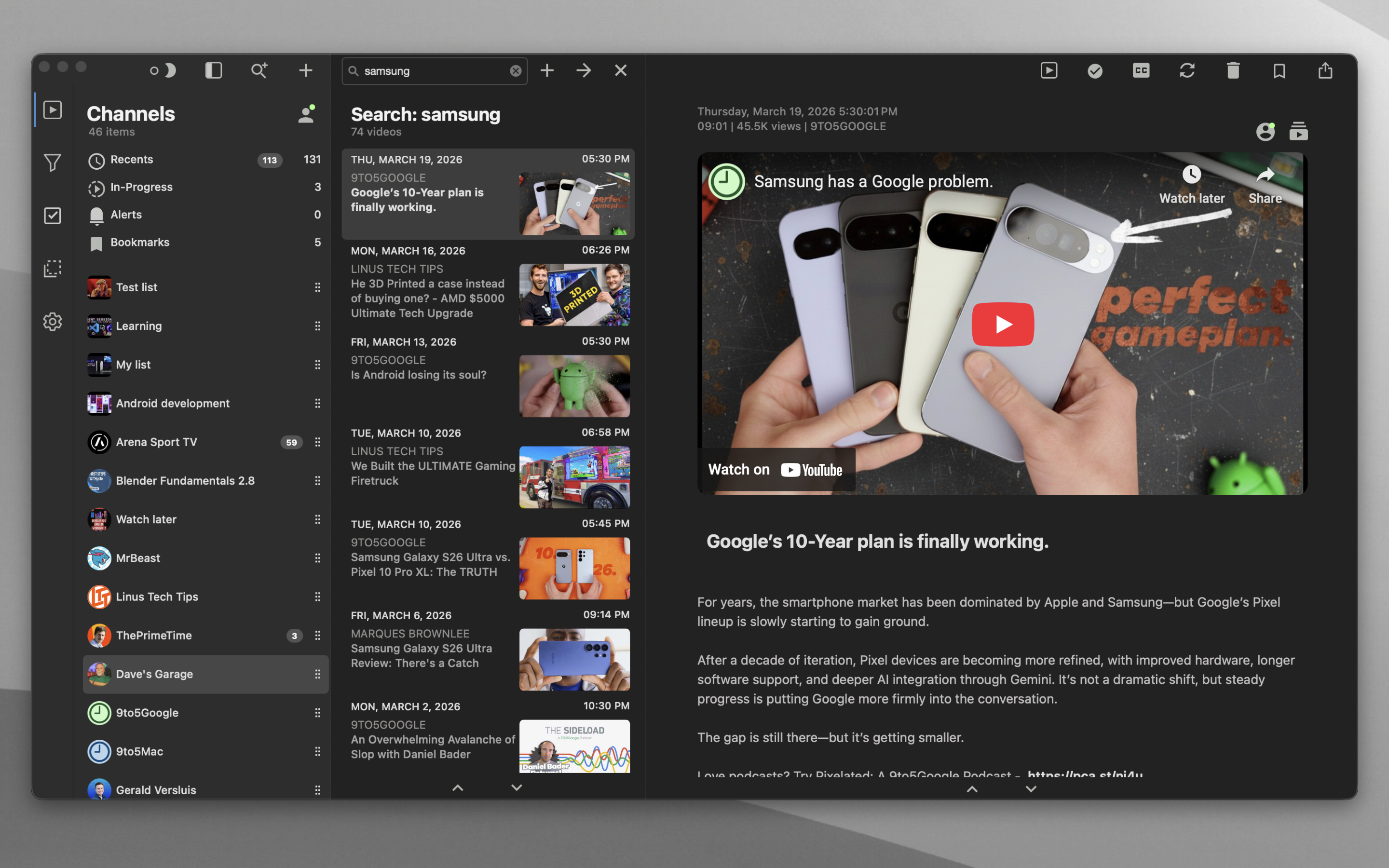The height and width of the screenshot is (868, 1389).
Task: Select Samsung Galaxy S26 Ultra Review video
Action: [488, 651]
